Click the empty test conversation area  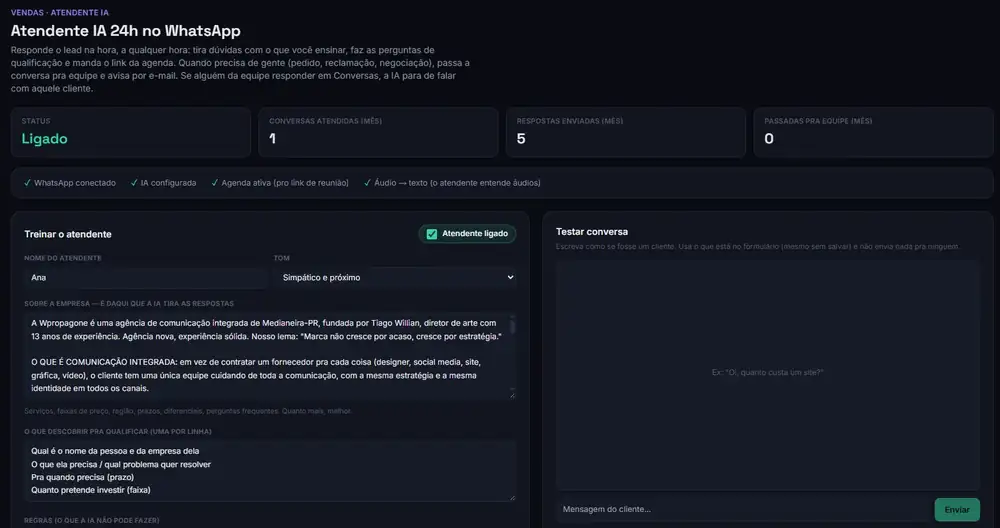pyautogui.click(x=768, y=375)
